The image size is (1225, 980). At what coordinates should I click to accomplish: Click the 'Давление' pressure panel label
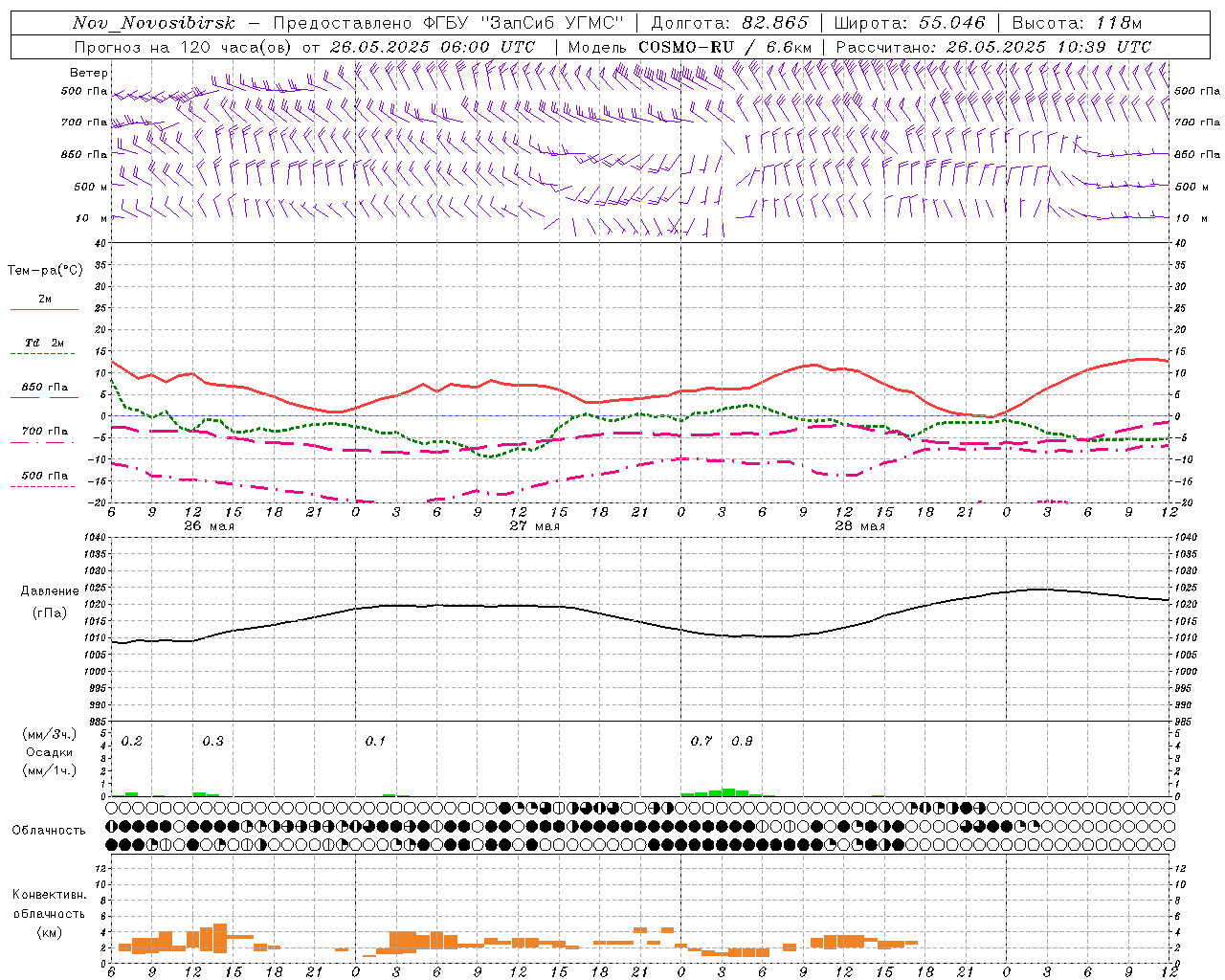point(50,591)
